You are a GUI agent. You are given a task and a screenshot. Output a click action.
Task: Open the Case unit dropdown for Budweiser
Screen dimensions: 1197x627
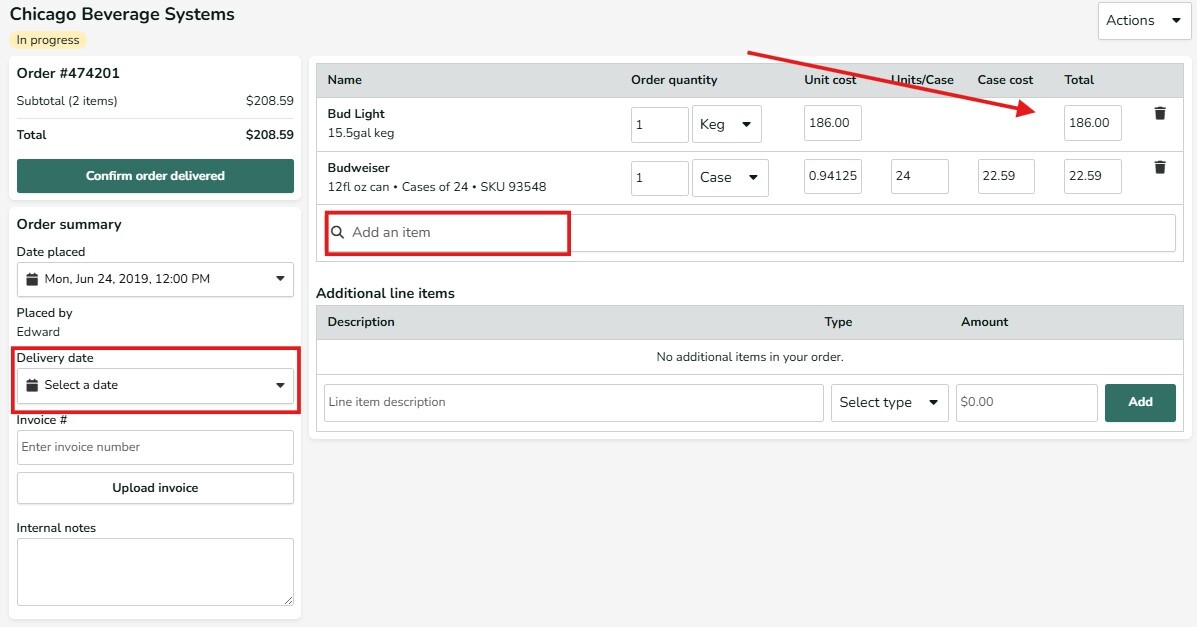tap(729, 177)
